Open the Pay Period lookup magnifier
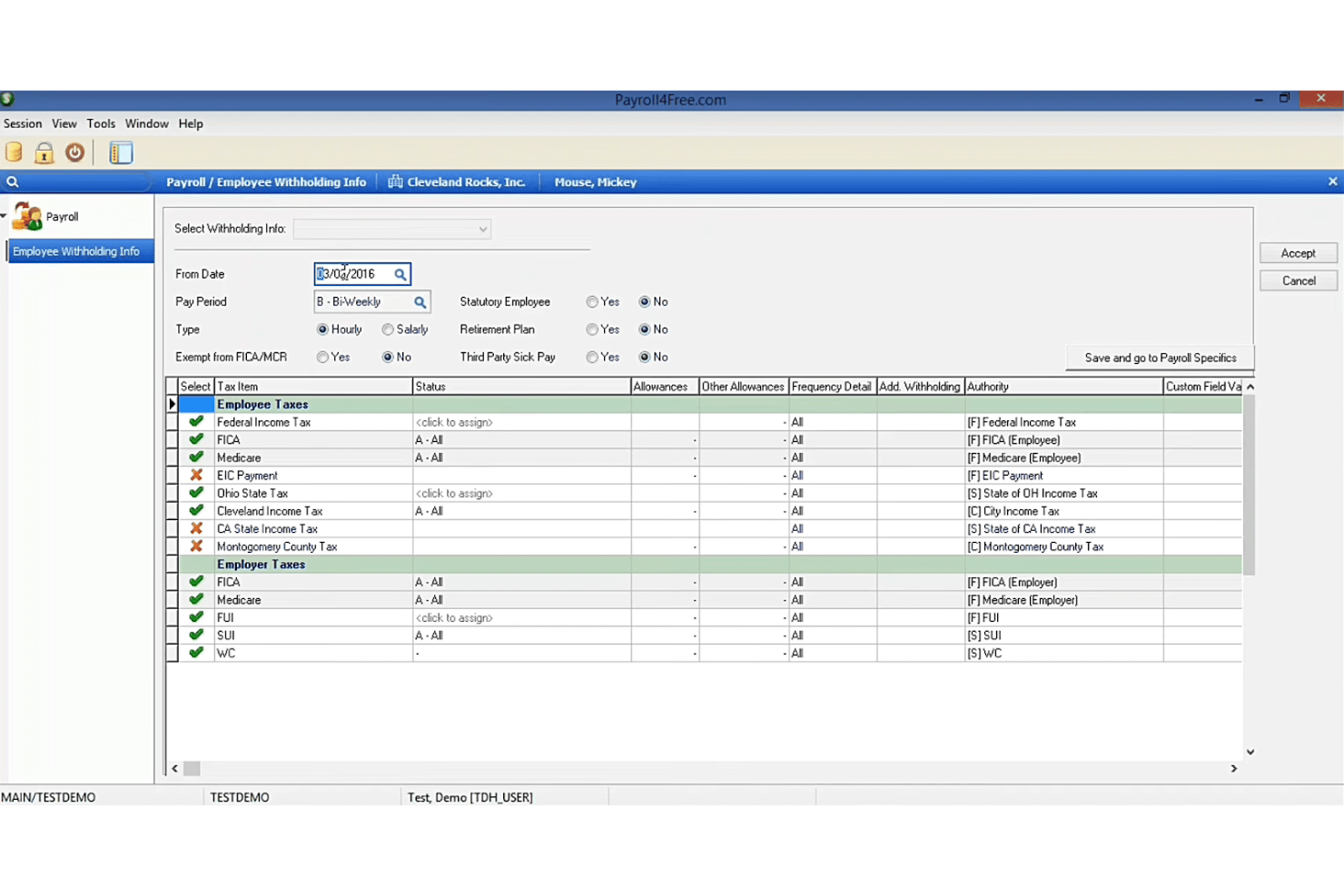The width and height of the screenshot is (1344, 896). pos(420,301)
